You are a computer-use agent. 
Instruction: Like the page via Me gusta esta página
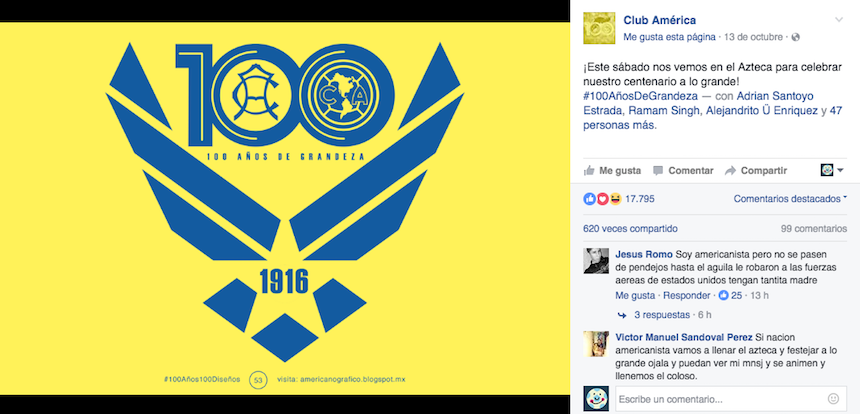tap(669, 37)
